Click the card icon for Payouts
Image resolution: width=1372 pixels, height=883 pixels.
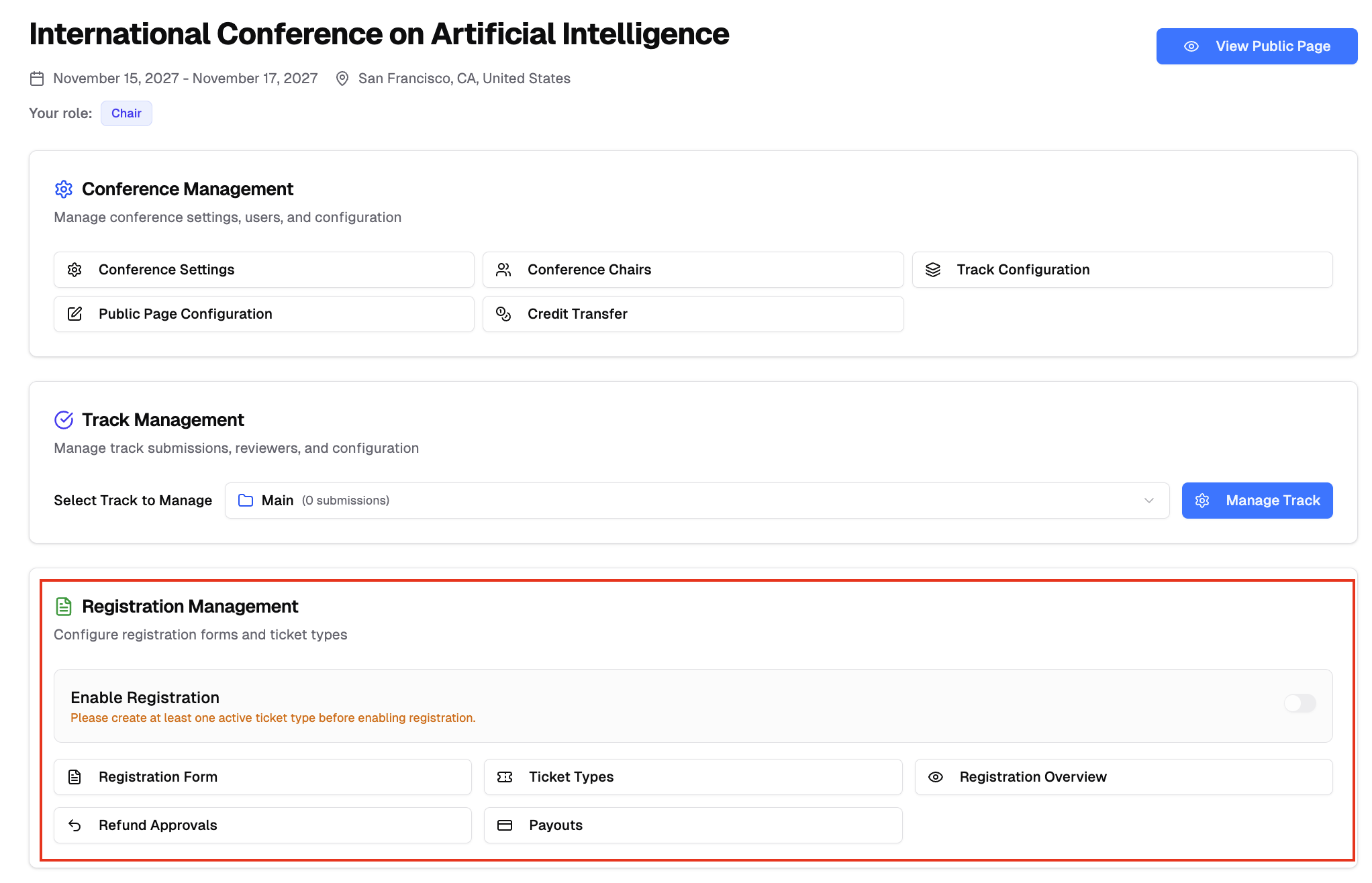pyautogui.click(x=505, y=825)
